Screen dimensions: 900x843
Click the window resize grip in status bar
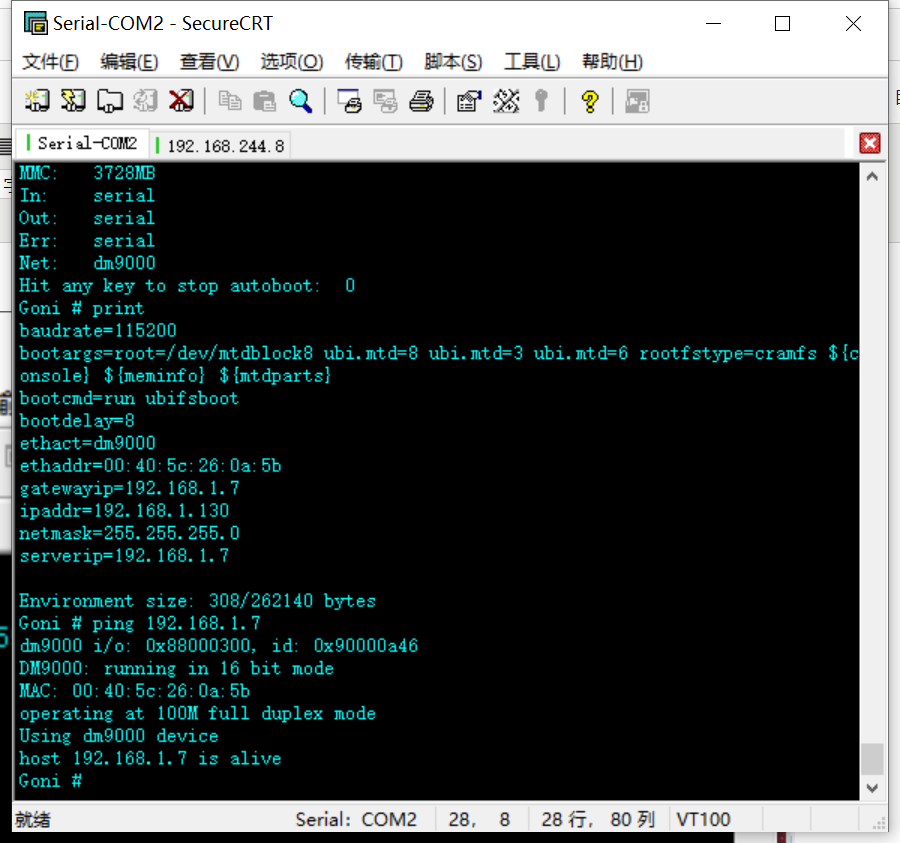point(879,824)
